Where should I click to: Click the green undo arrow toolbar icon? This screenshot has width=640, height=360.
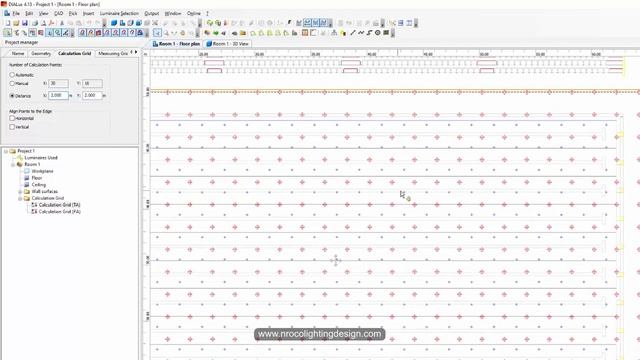click(210, 23)
